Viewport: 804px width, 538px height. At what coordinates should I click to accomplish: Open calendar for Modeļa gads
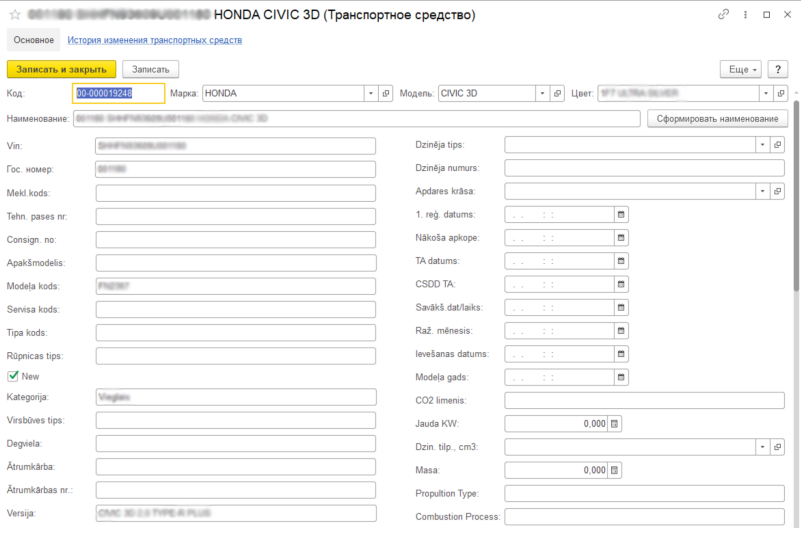click(621, 377)
